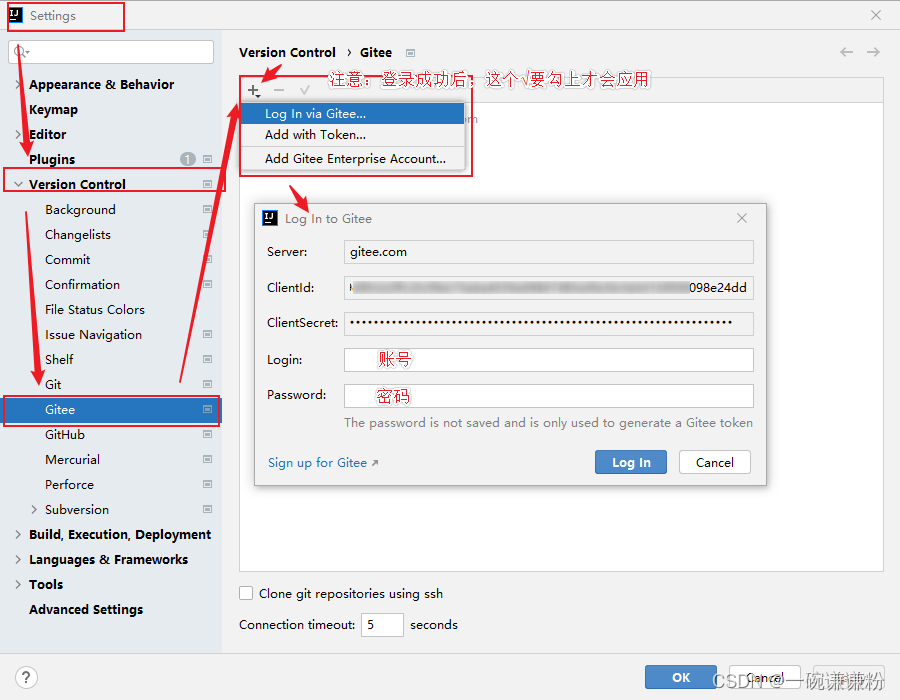Open the Shelf settings page
Viewport: 900px width, 700px height.
pyautogui.click(x=59, y=359)
